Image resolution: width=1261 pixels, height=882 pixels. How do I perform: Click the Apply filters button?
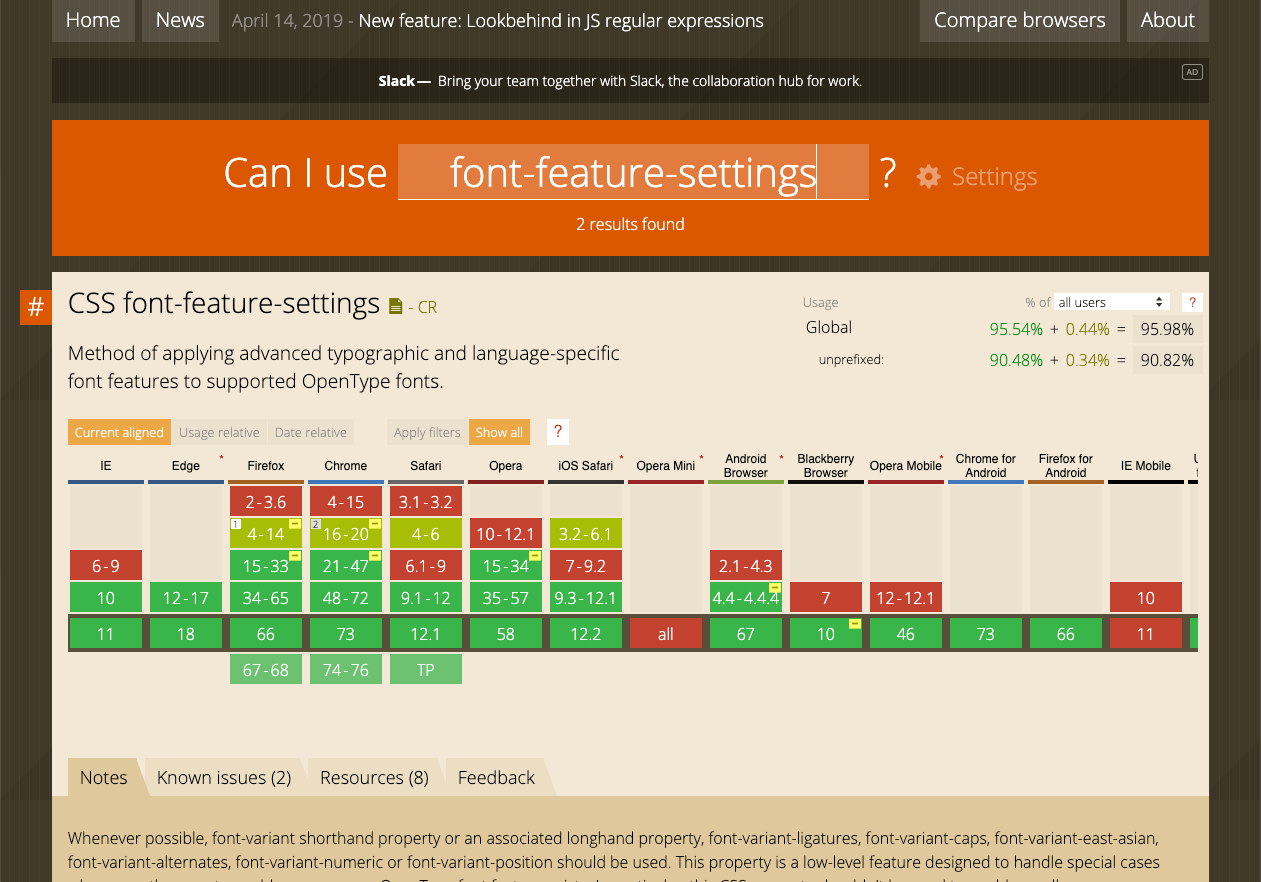(427, 432)
